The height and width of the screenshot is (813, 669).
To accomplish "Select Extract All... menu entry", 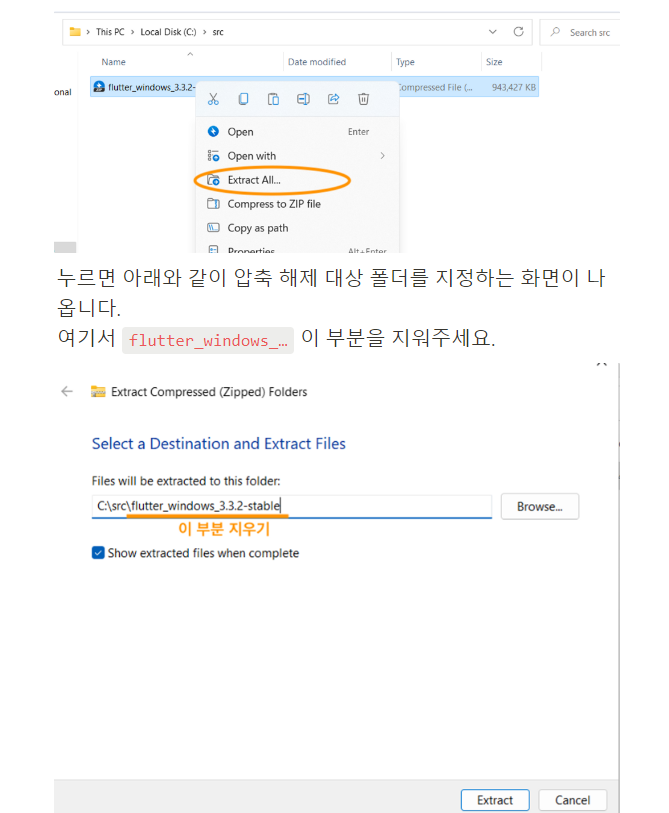I will (x=297, y=180).
